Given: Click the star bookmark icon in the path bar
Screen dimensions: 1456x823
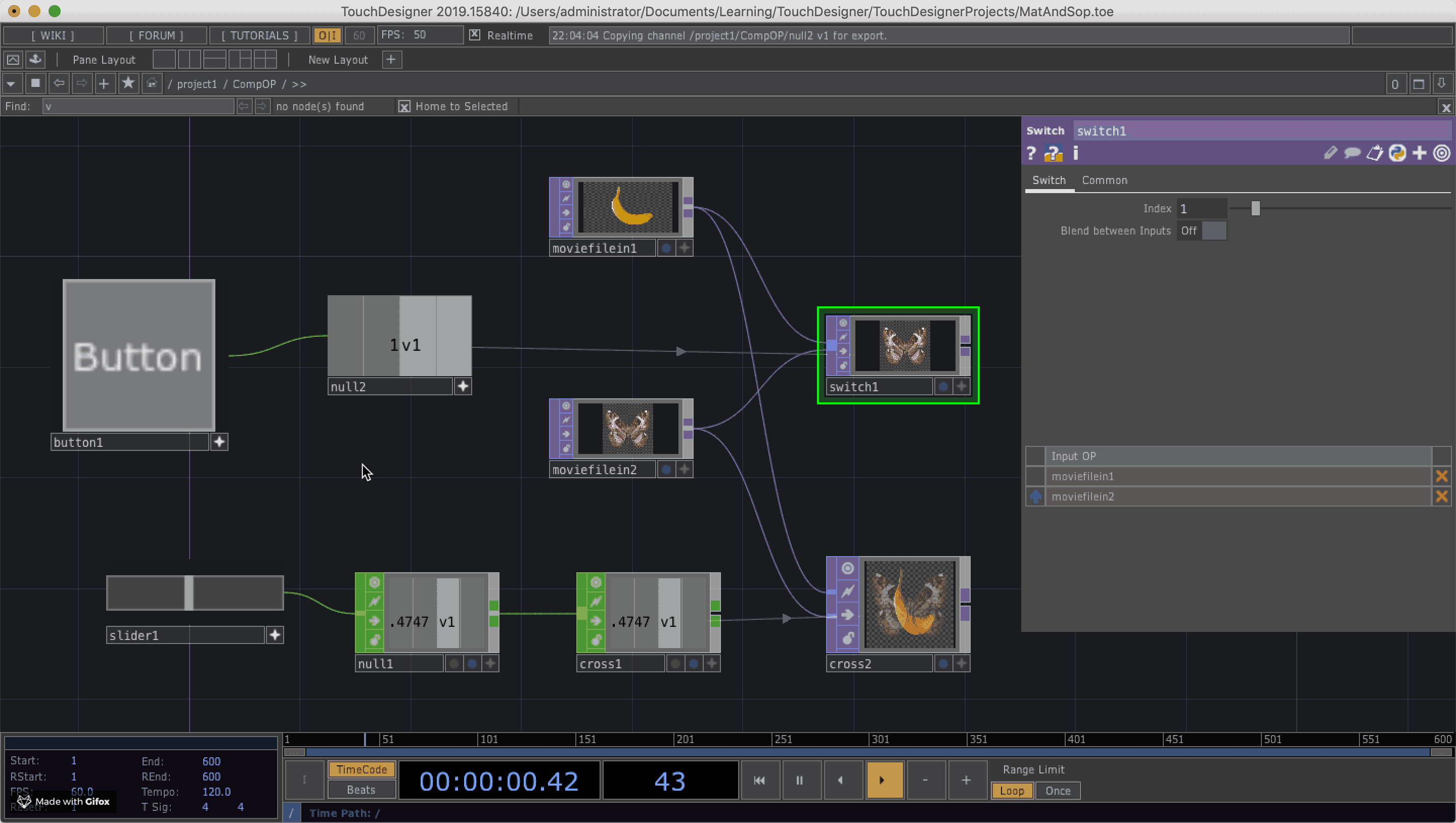Looking at the screenshot, I should pyautogui.click(x=128, y=83).
